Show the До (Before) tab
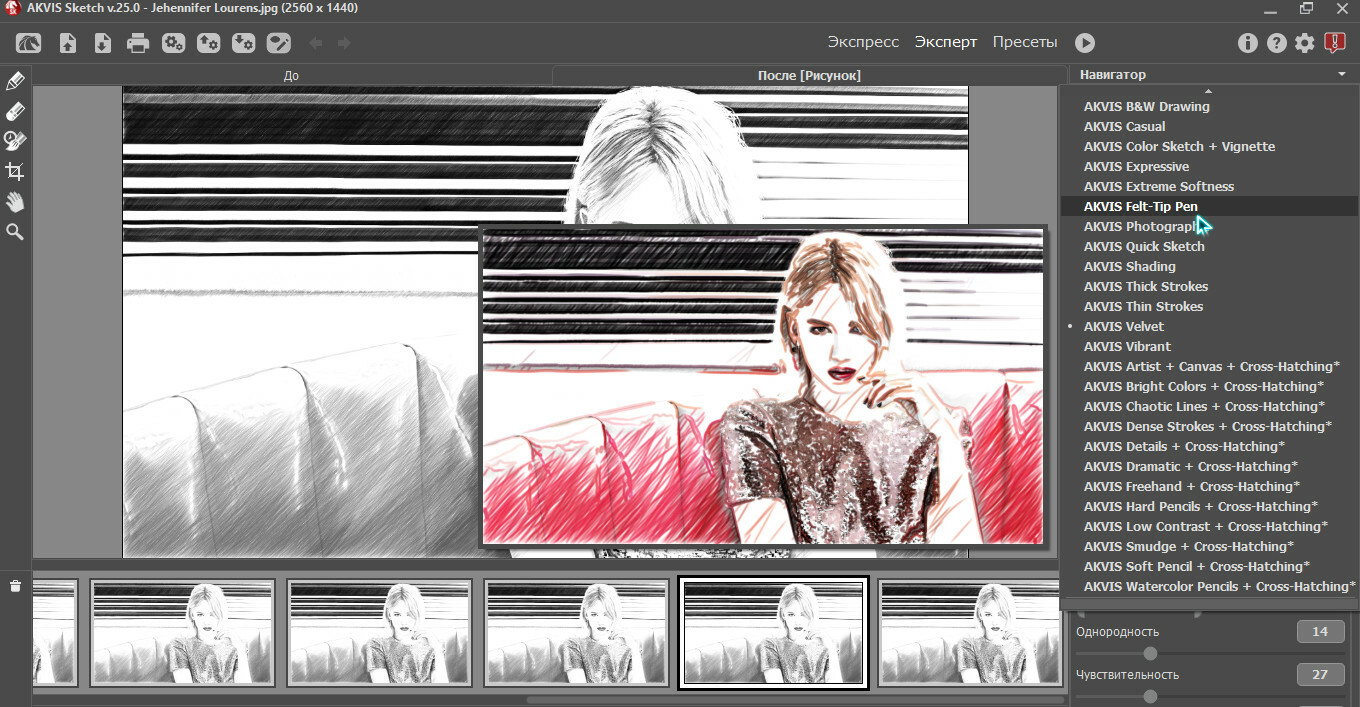Image resolution: width=1360 pixels, height=707 pixels. (291, 75)
